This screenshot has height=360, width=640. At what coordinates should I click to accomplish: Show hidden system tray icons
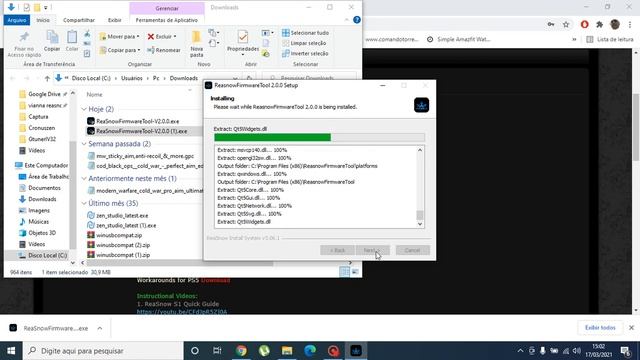click(x=520, y=351)
